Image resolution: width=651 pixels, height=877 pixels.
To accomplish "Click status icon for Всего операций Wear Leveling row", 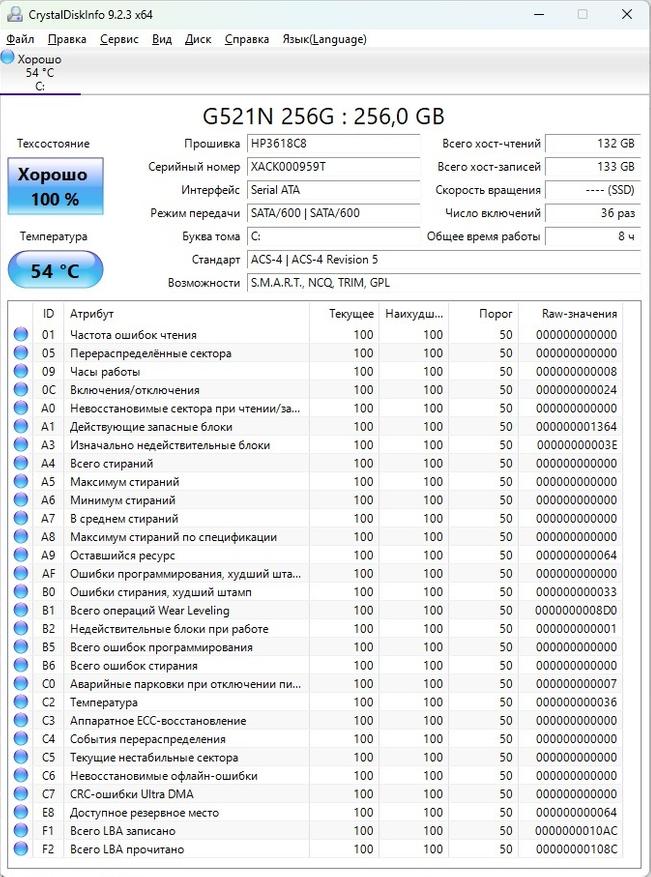I will pos(21,610).
